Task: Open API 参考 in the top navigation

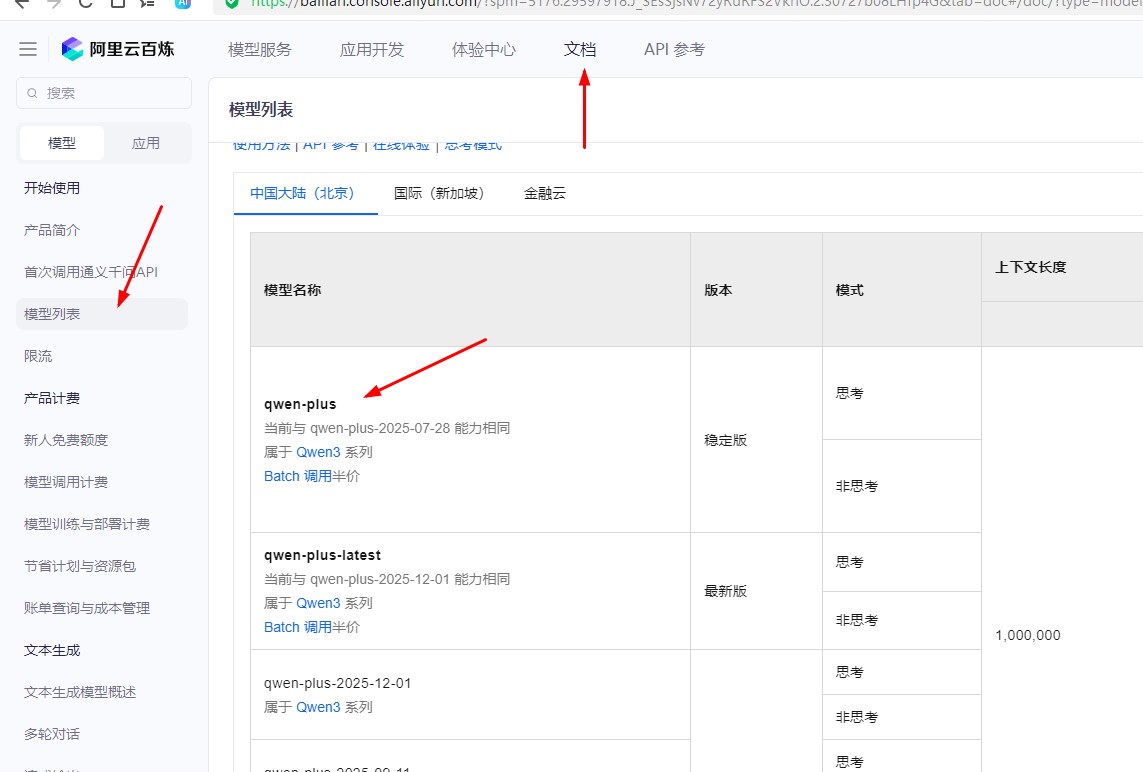Action: click(x=674, y=50)
